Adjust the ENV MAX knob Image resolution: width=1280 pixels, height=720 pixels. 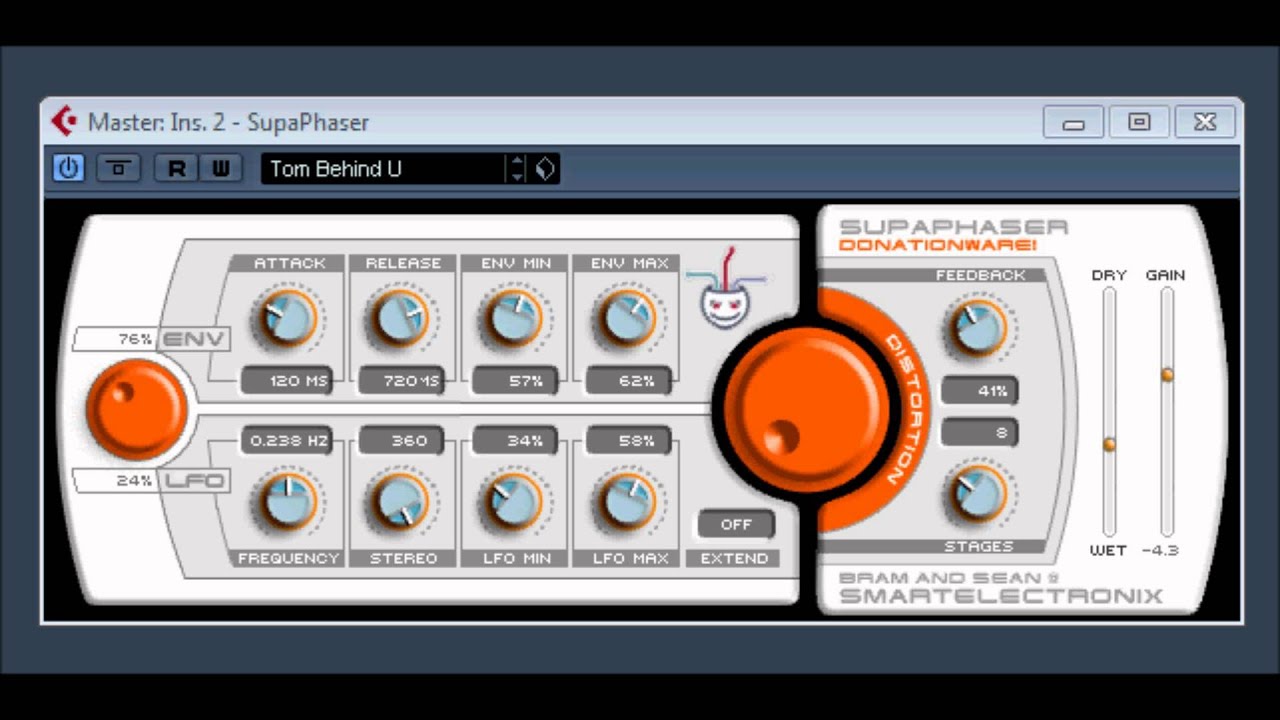pyautogui.click(x=628, y=319)
